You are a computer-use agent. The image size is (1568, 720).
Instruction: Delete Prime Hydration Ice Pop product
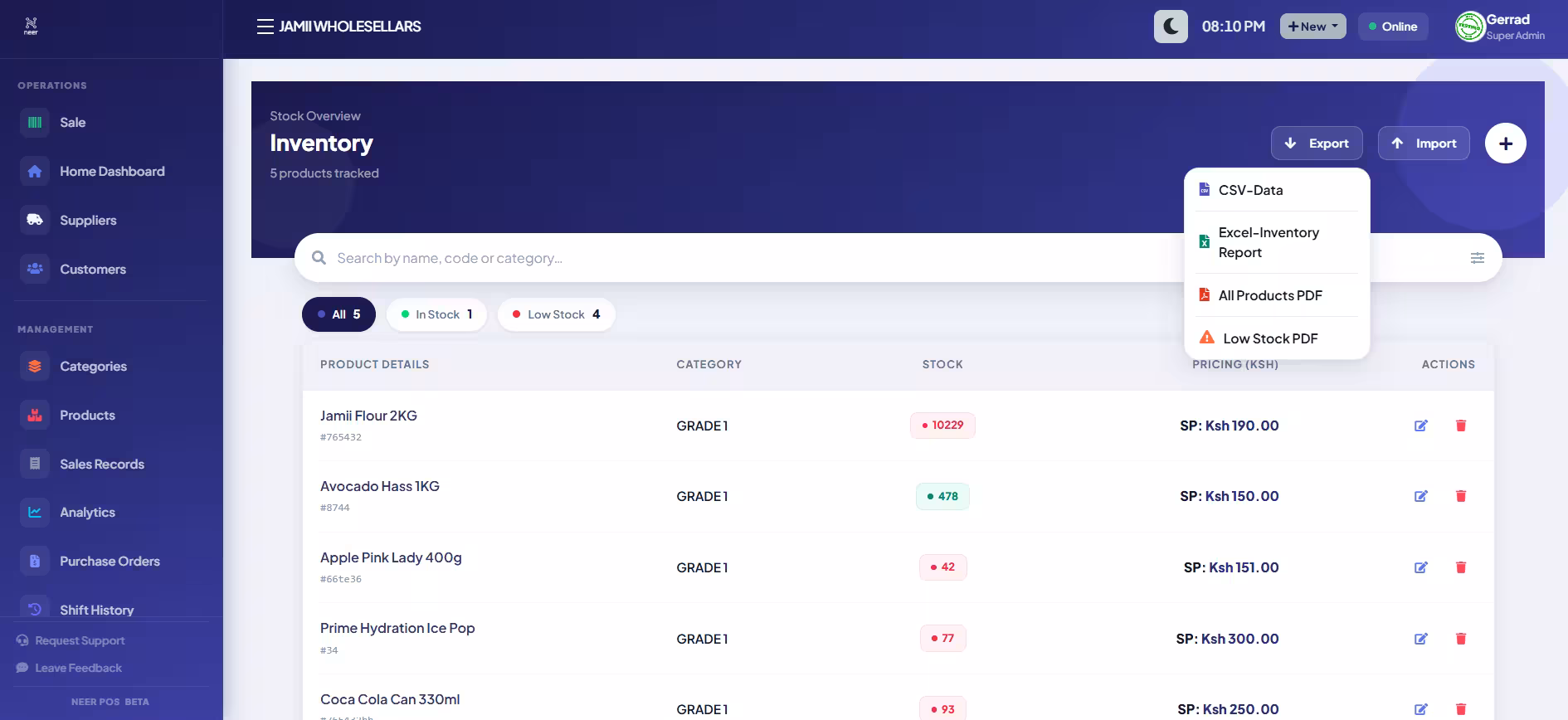(1461, 639)
